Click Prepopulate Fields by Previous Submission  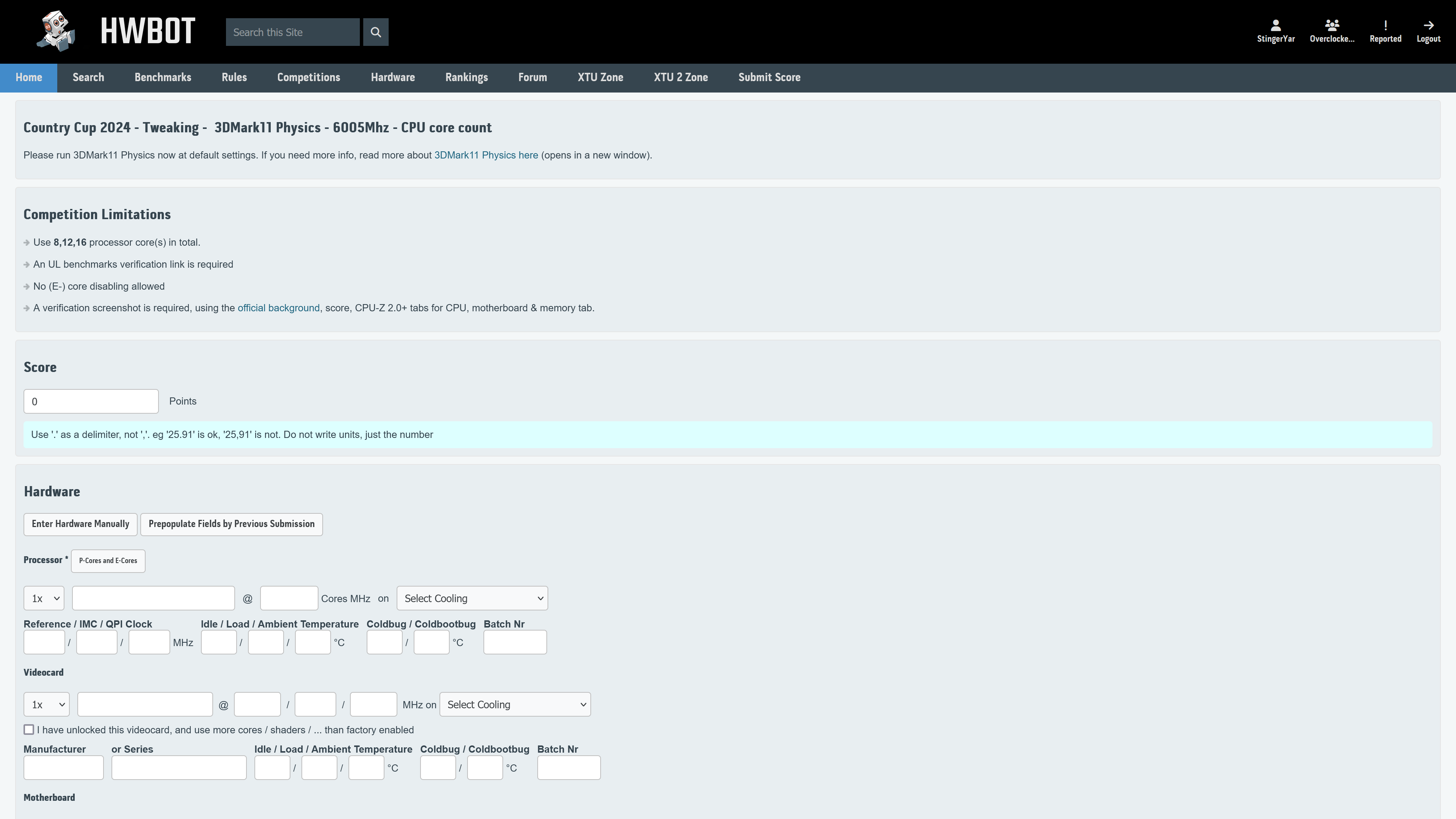[x=231, y=524]
